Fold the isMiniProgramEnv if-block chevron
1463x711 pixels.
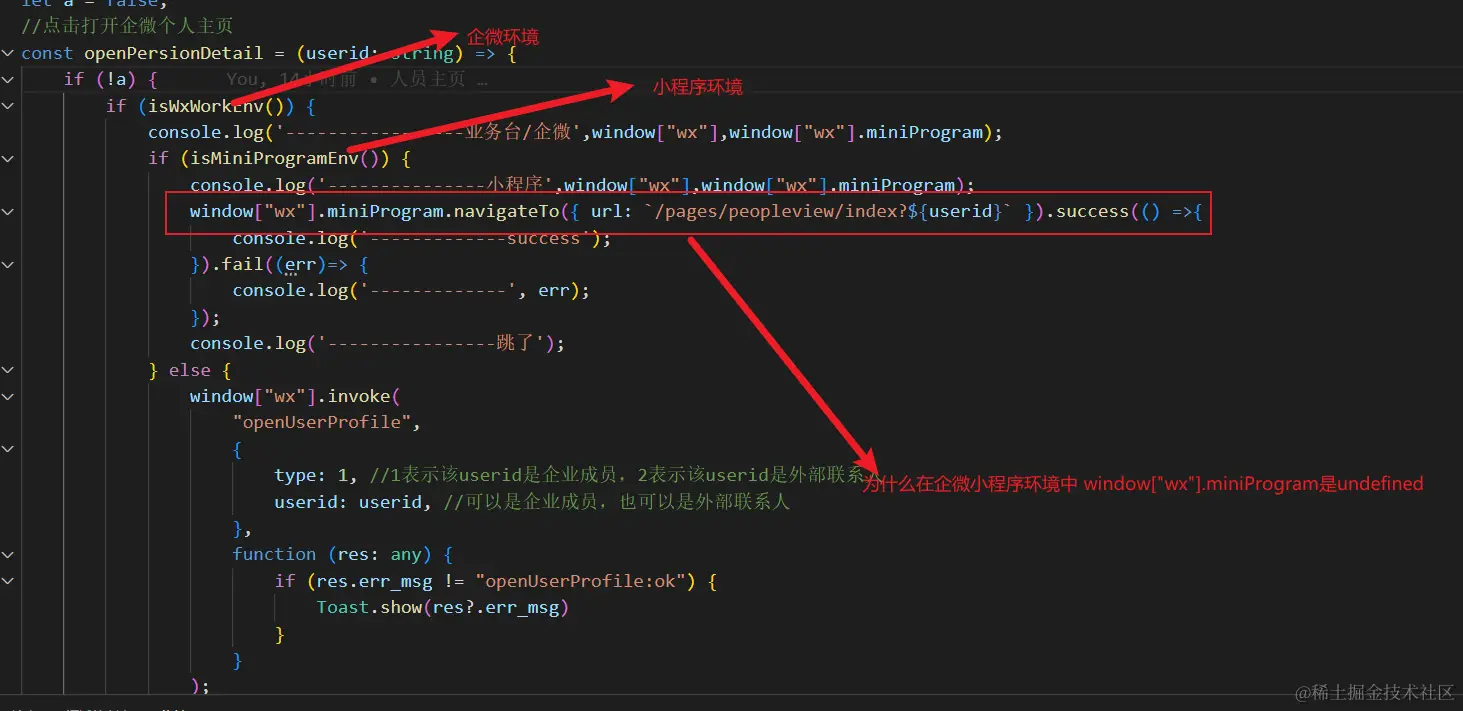tap(8, 158)
